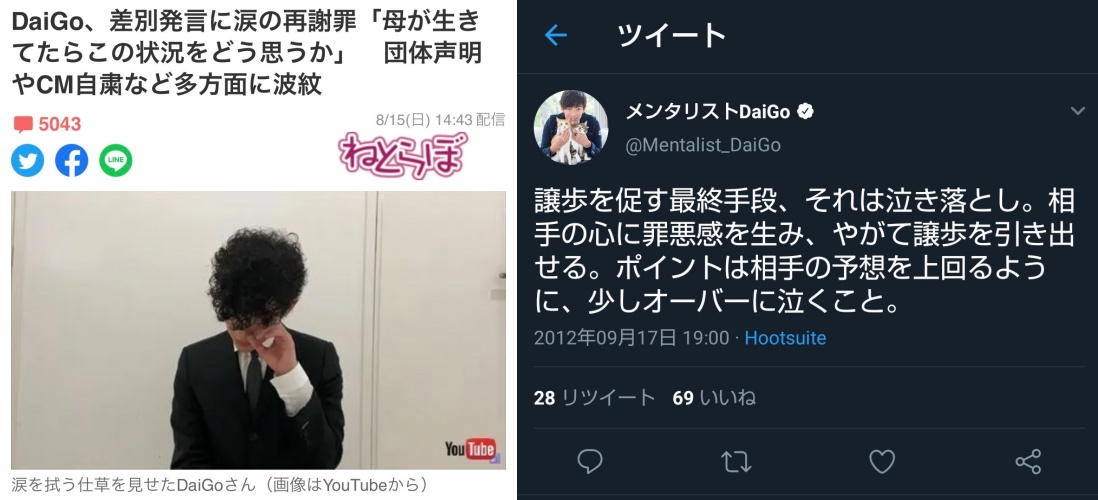Open the @Mentalist_DaiGo handle
This screenshot has height=500, width=1098.
point(702,145)
